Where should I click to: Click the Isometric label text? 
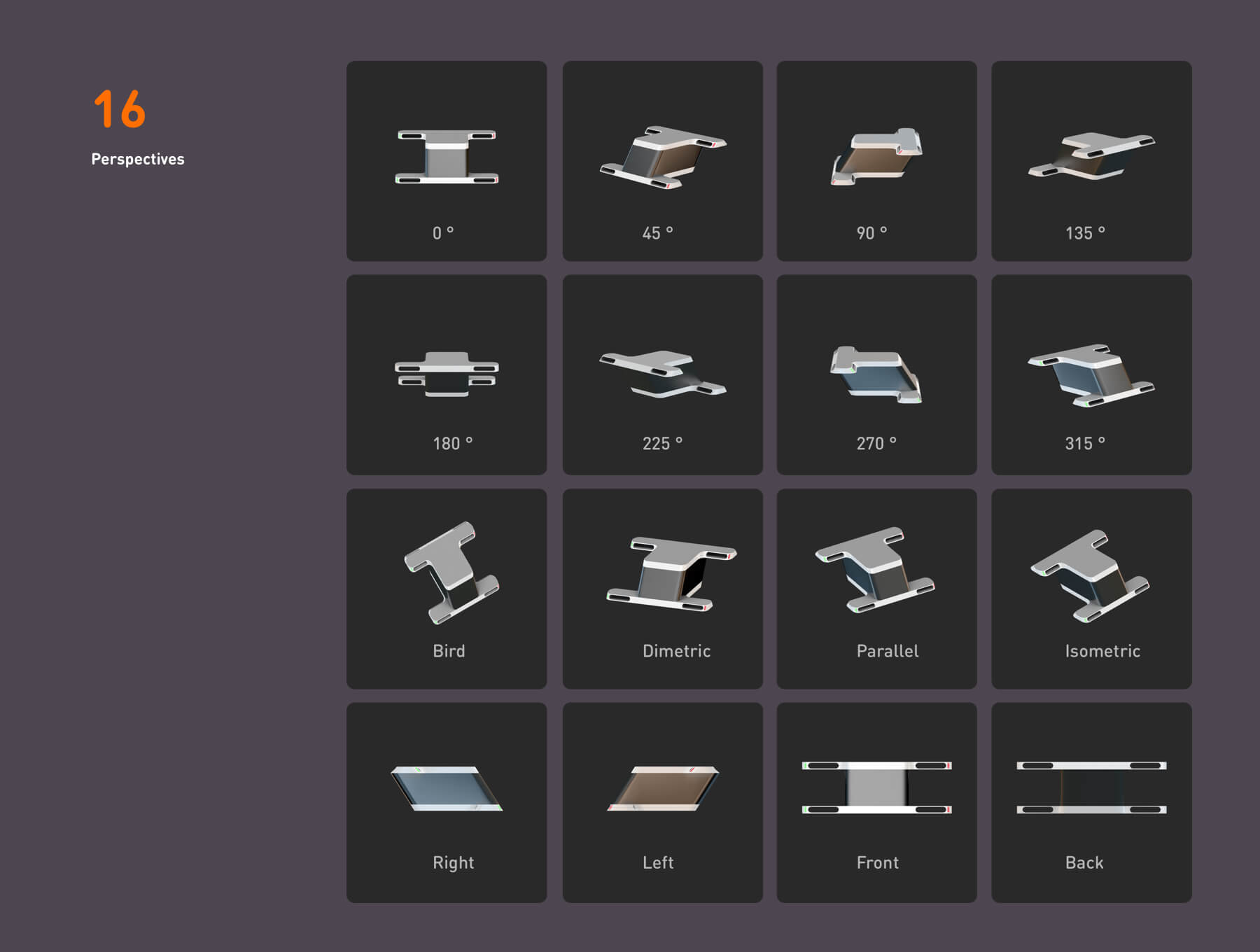coord(1102,651)
